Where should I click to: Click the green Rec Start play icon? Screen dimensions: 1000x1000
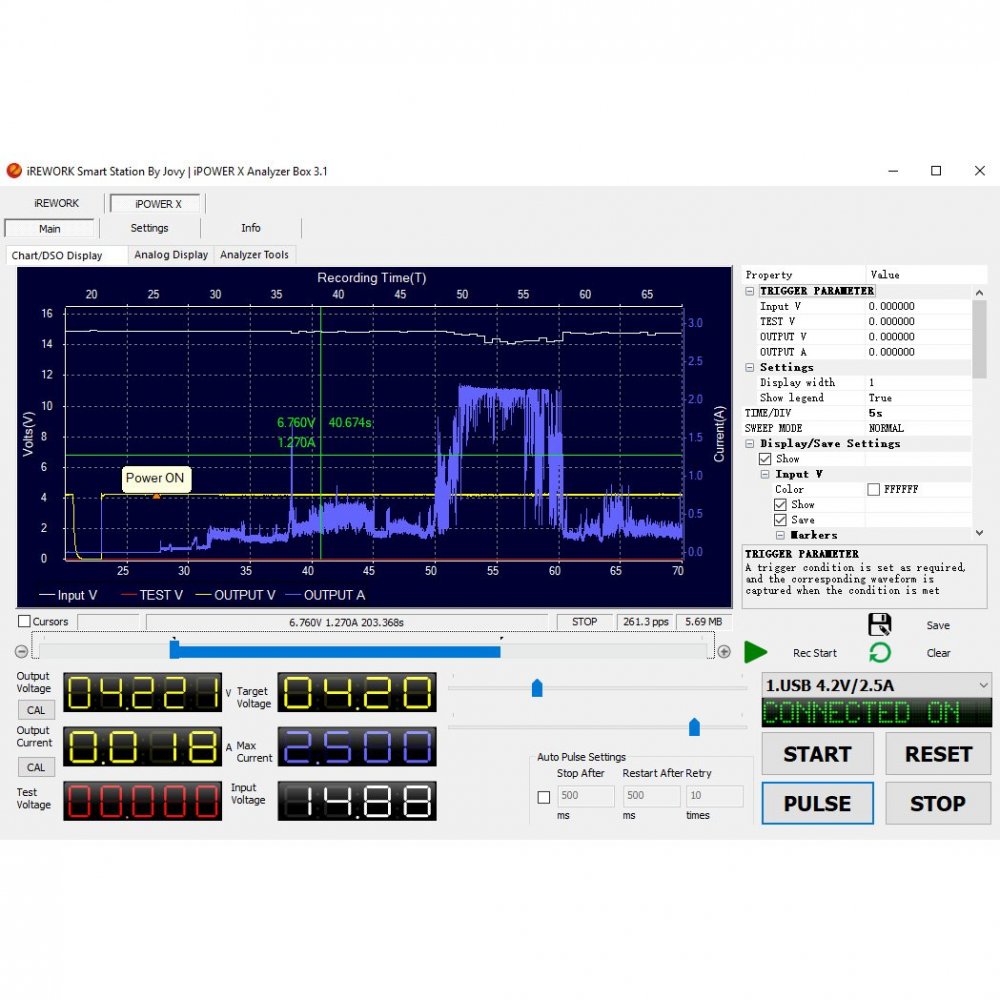[756, 652]
